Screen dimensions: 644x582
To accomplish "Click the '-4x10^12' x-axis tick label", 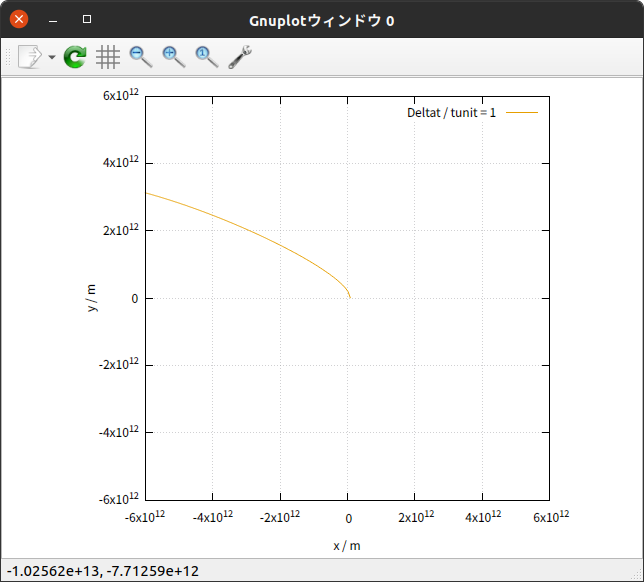I will pyautogui.click(x=213, y=516).
